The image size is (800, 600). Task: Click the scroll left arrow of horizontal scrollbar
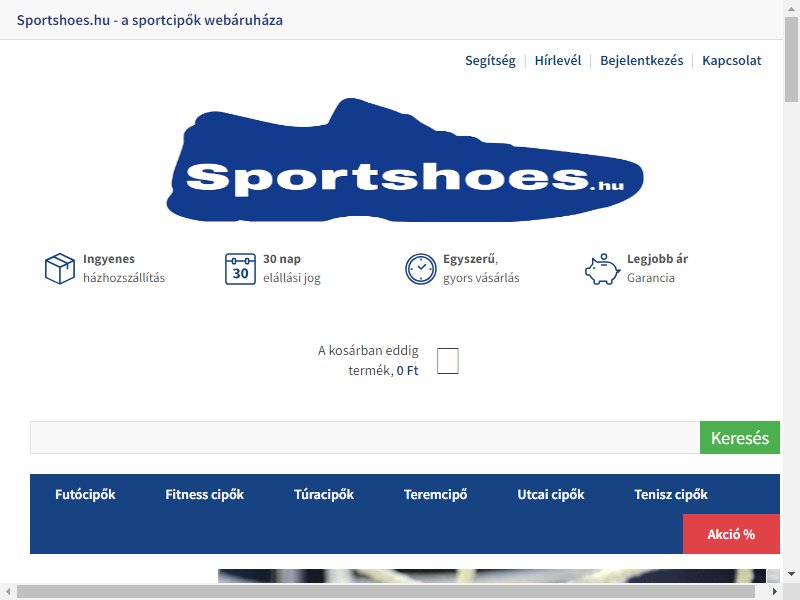tap(8, 592)
